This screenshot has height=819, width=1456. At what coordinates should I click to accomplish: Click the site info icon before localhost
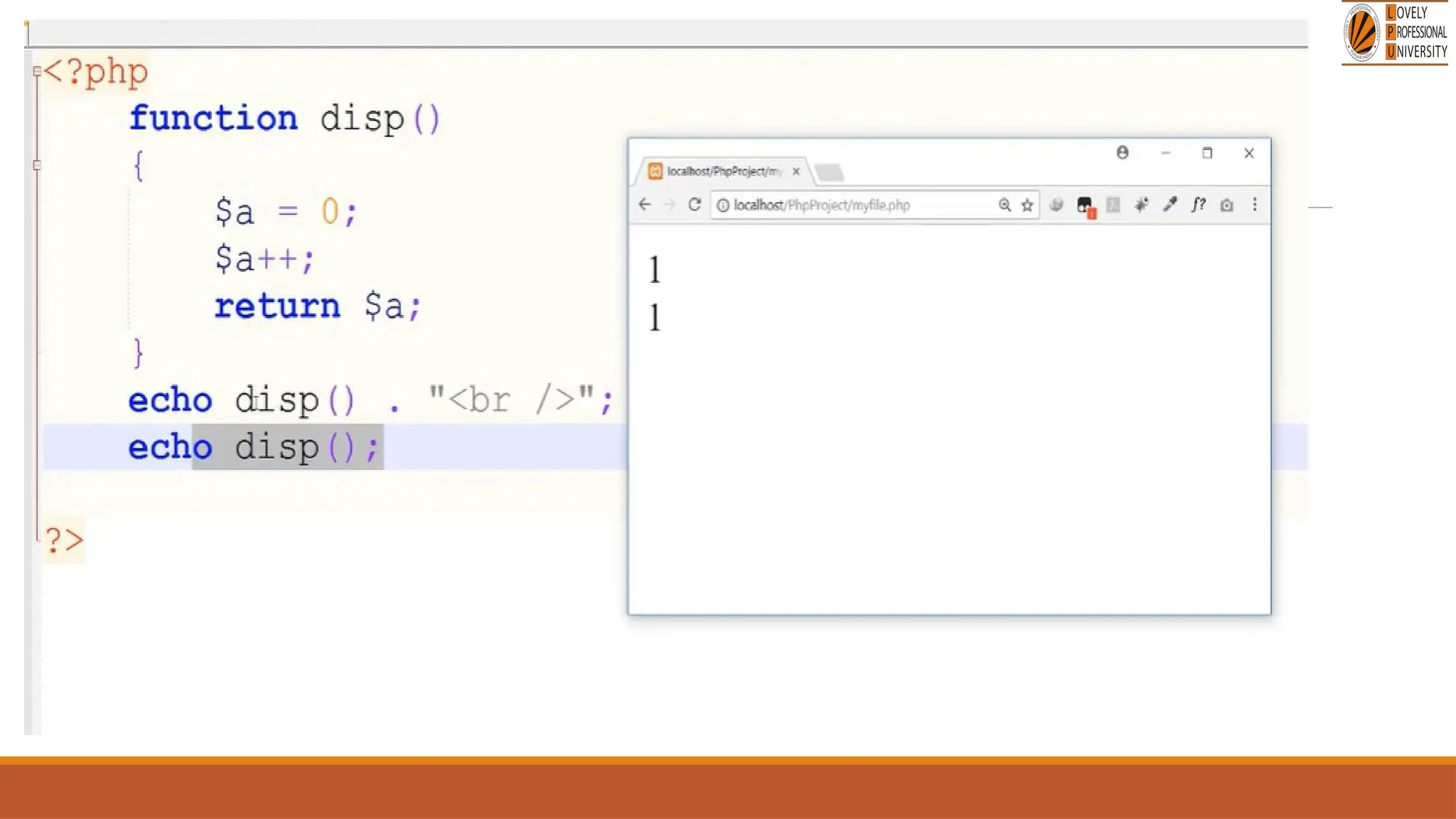[x=723, y=205]
